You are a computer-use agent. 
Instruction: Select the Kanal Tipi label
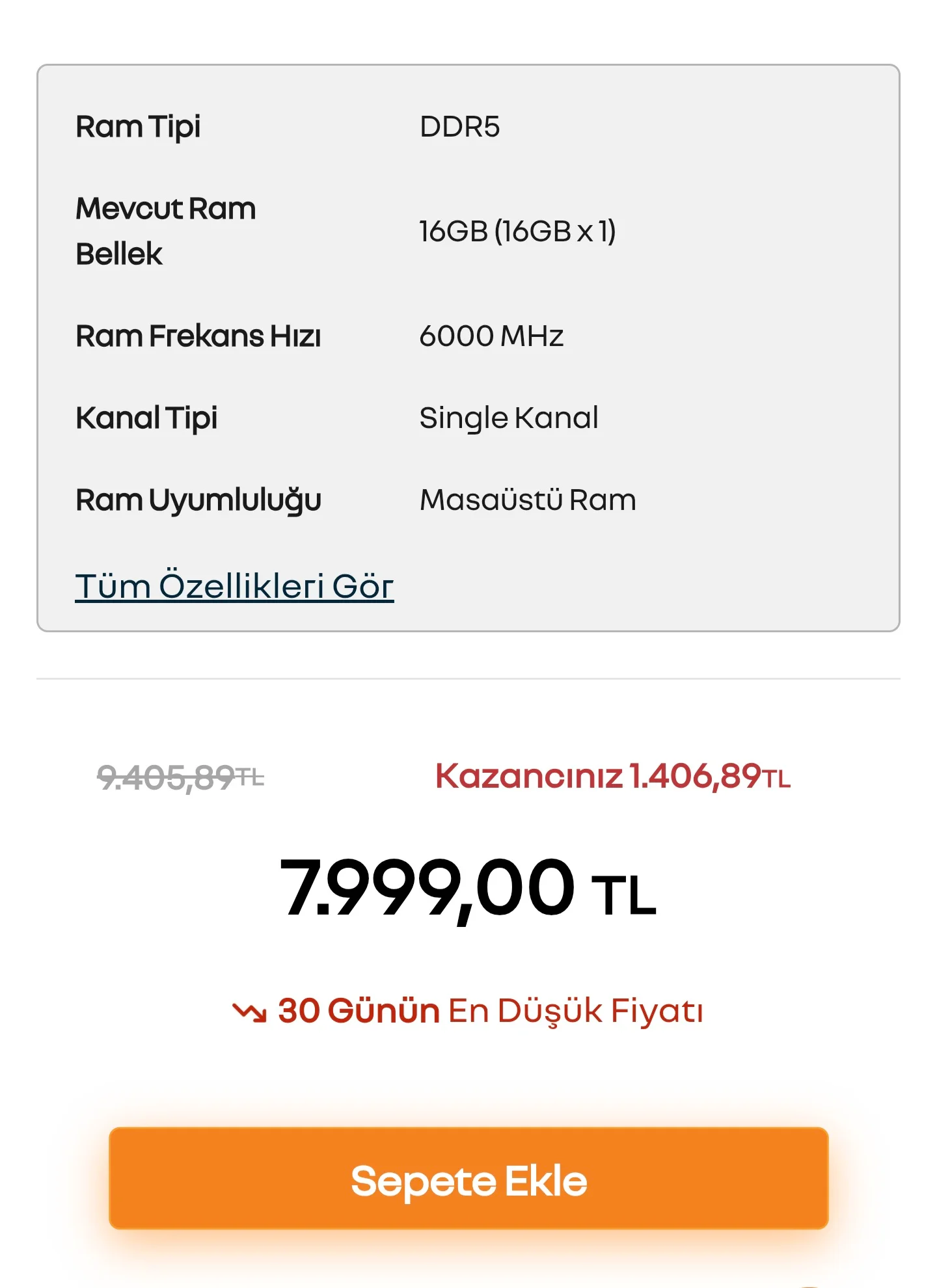(x=146, y=418)
